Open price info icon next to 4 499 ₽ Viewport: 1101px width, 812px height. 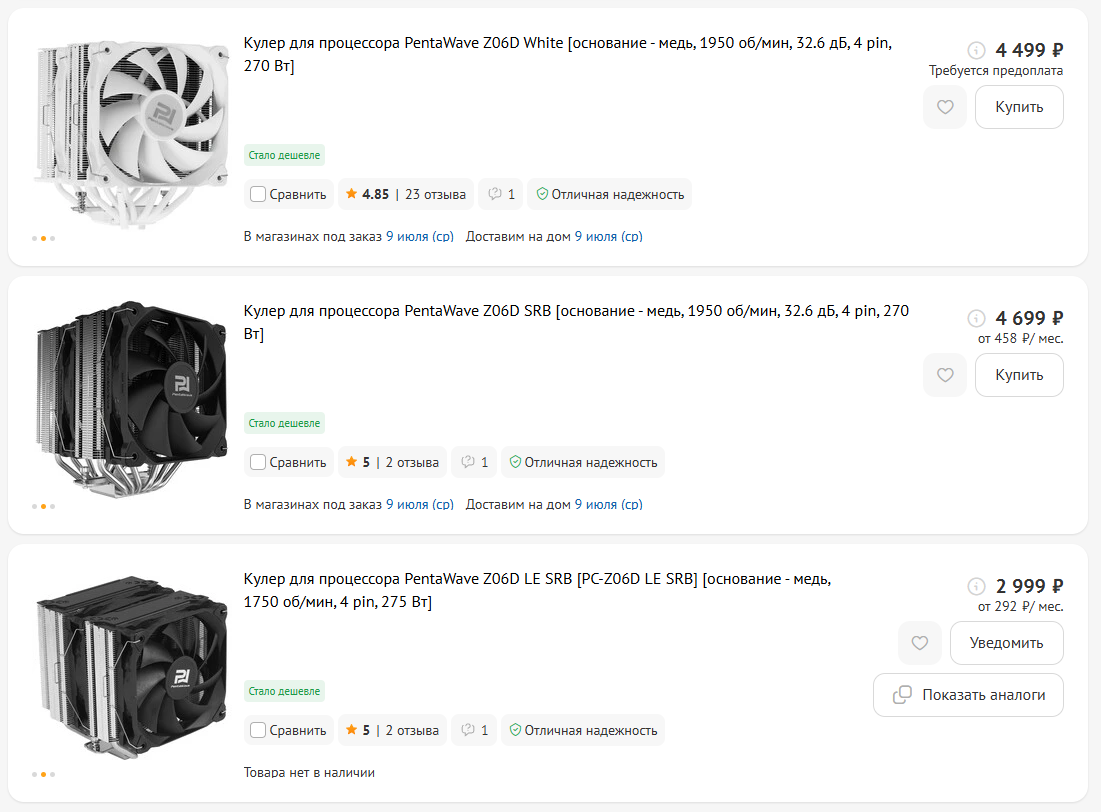point(976,50)
